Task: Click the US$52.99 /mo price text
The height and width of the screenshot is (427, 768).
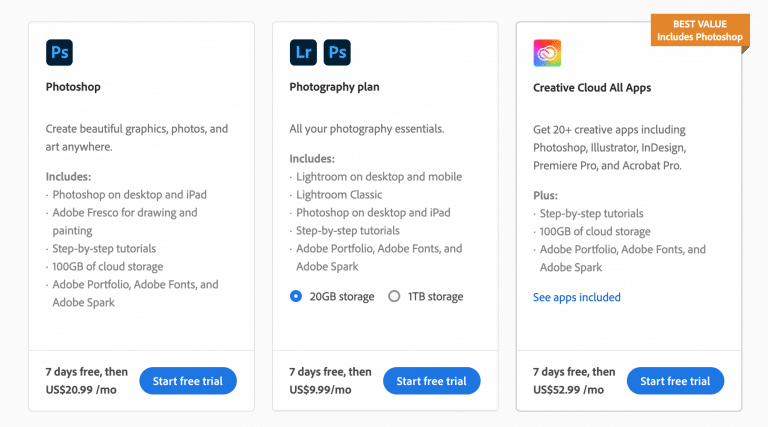Action: pyautogui.click(x=568, y=390)
